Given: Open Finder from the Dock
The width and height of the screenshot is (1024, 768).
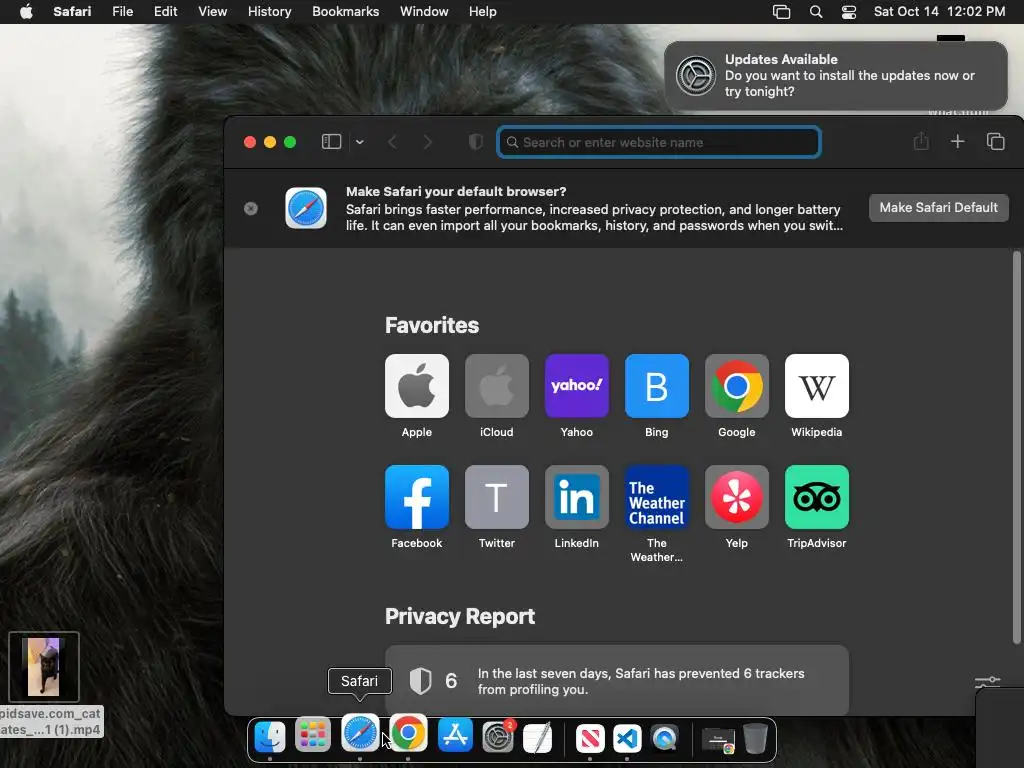Looking at the screenshot, I should [x=270, y=736].
